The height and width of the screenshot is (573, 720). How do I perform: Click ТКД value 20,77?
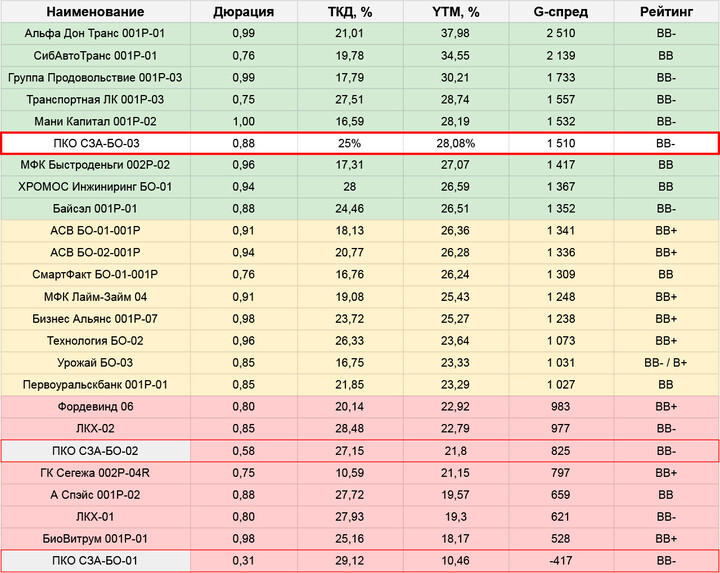click(x=350, y=253)
